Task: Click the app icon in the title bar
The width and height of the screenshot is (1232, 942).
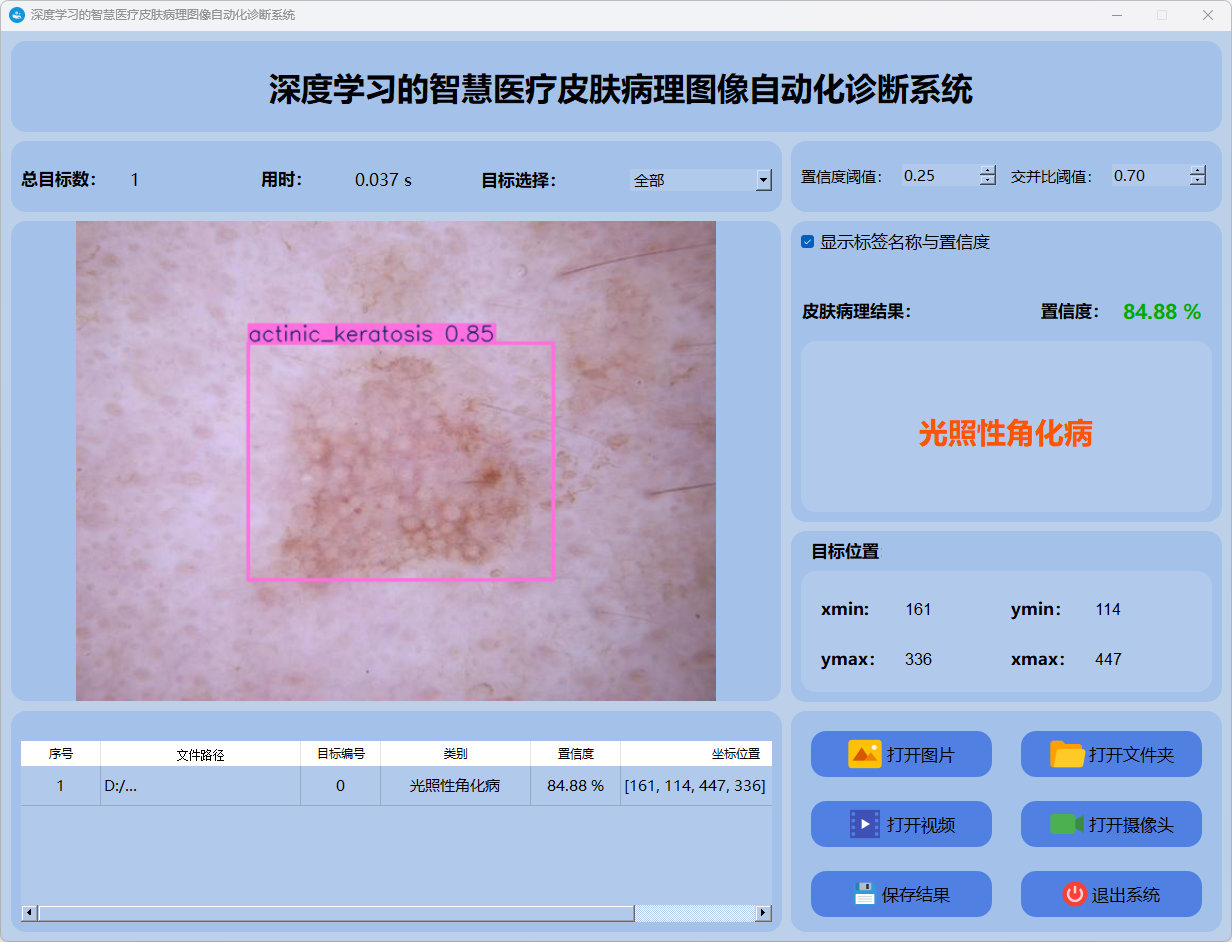Action: coord(16,15)
